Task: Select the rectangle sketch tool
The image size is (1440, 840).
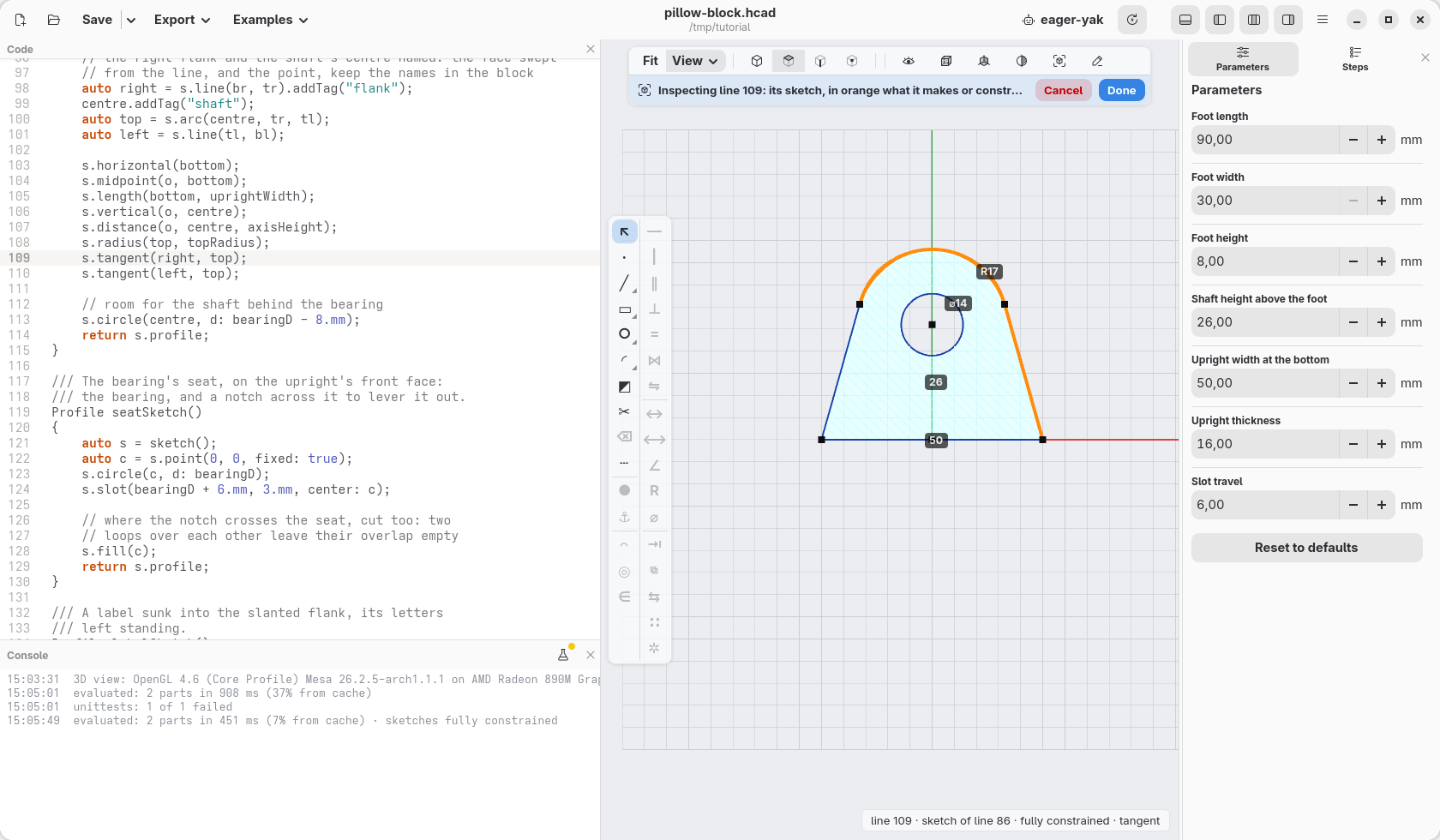Action: [624, 309]
